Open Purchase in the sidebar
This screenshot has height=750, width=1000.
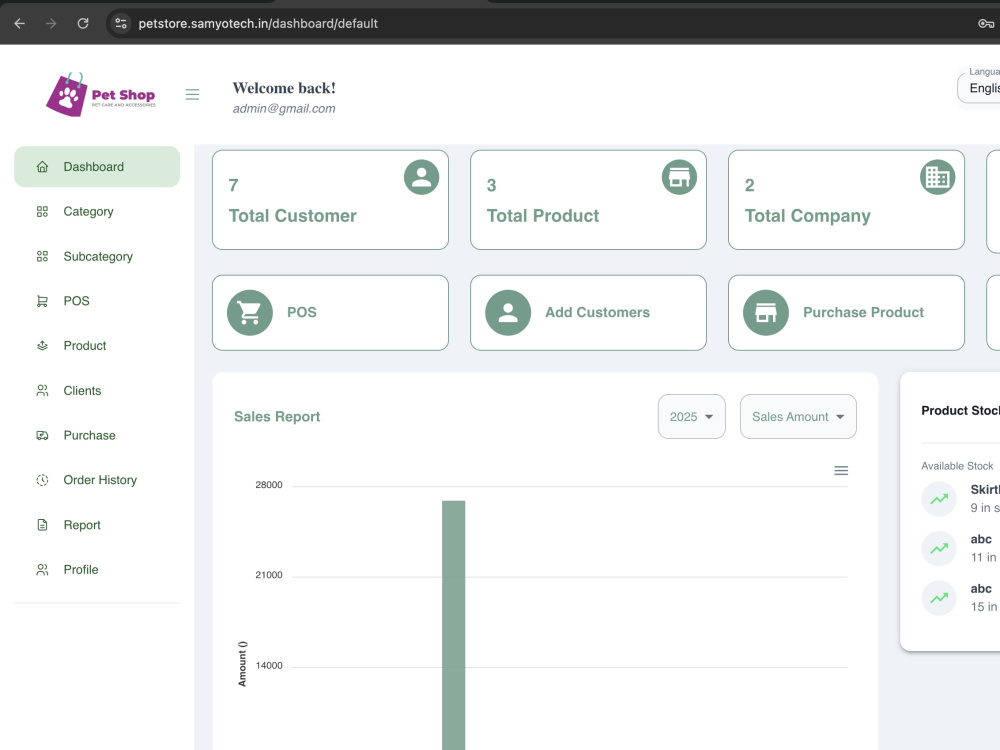tap(97, 436)
